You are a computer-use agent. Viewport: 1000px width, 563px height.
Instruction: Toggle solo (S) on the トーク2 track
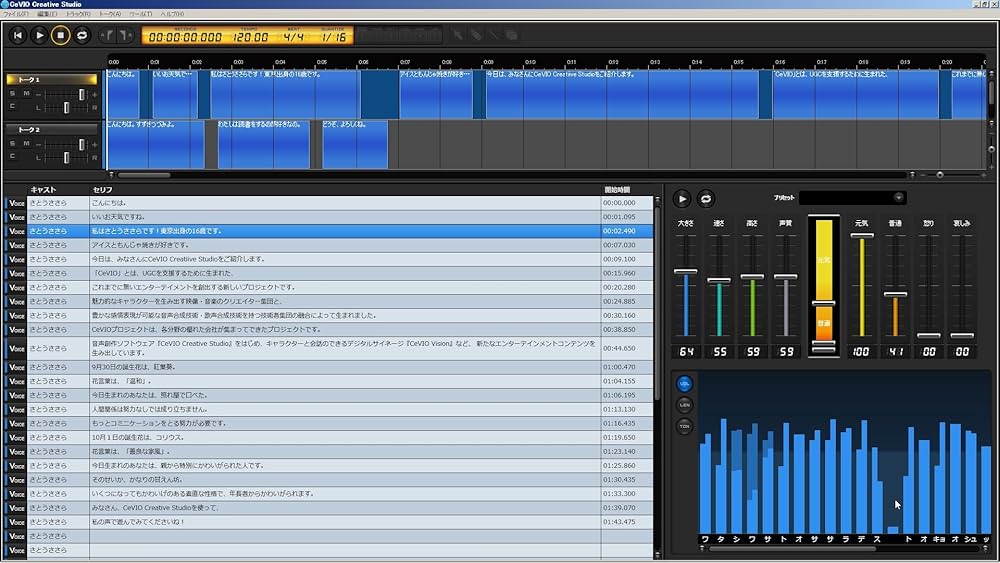tap(12, 144)
